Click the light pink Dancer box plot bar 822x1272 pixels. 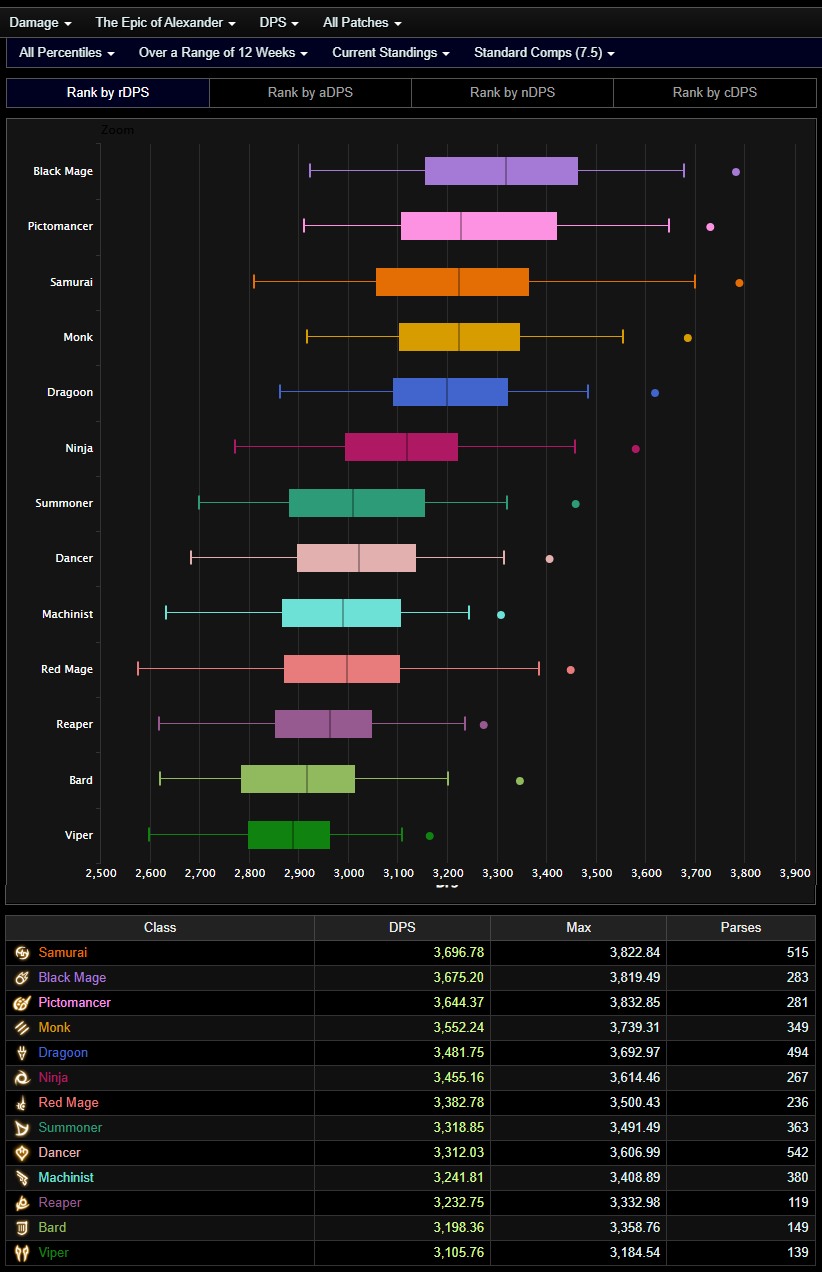tap(356, 558)
